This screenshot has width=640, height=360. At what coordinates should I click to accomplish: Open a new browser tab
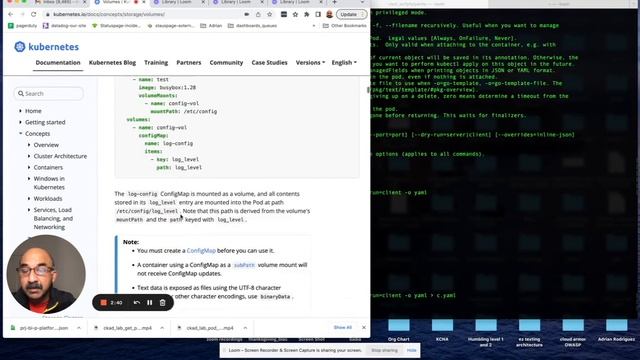[x=334, y=2]
